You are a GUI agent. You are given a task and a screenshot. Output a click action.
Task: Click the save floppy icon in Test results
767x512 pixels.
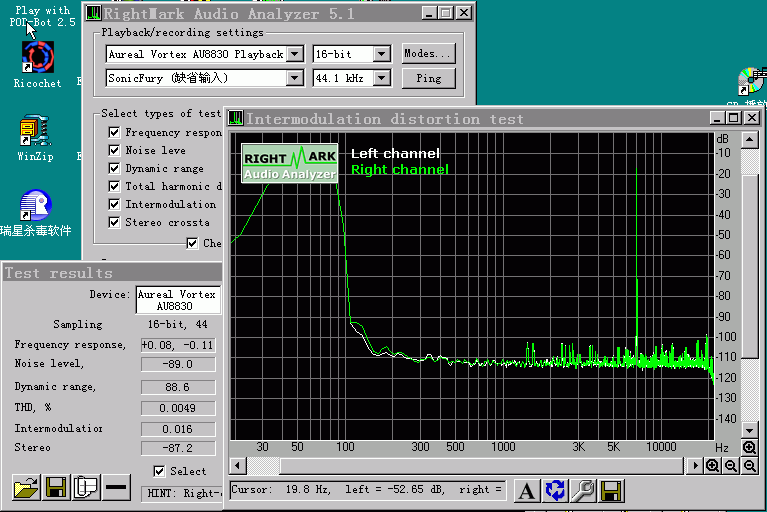coord(56,487)
